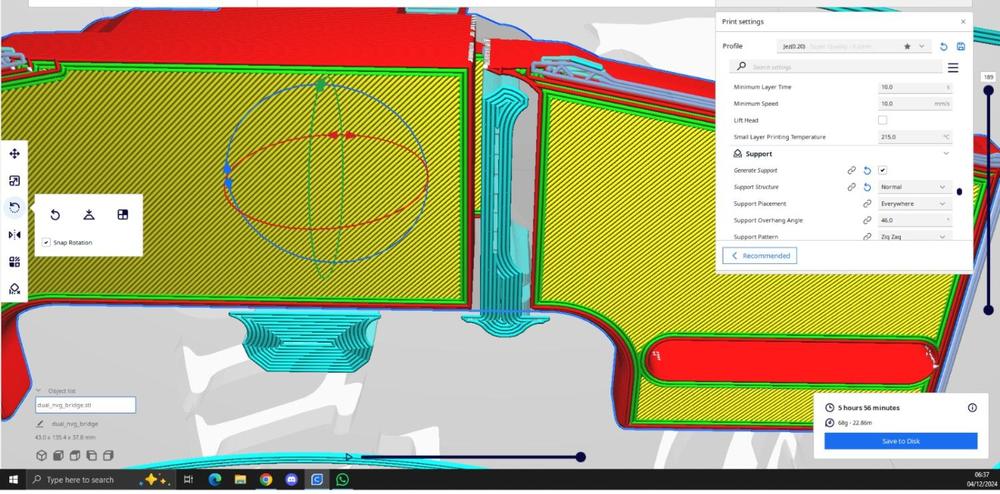Click the Save to Disk button
The height and width of the screenshot is (494, 1000).
[x=901, y=441]
